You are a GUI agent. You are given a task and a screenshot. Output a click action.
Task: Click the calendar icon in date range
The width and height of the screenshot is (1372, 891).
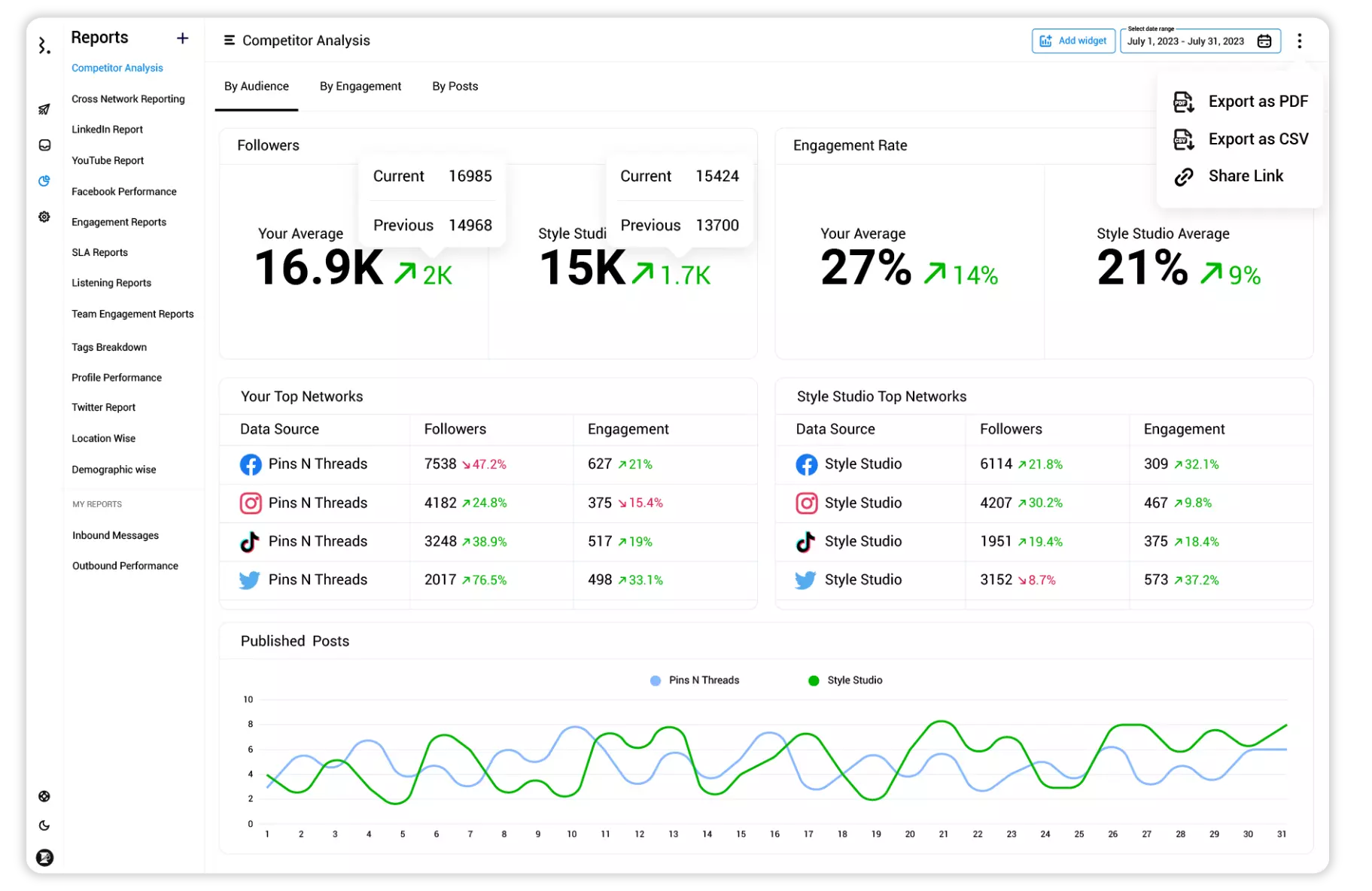[1264, 41]
